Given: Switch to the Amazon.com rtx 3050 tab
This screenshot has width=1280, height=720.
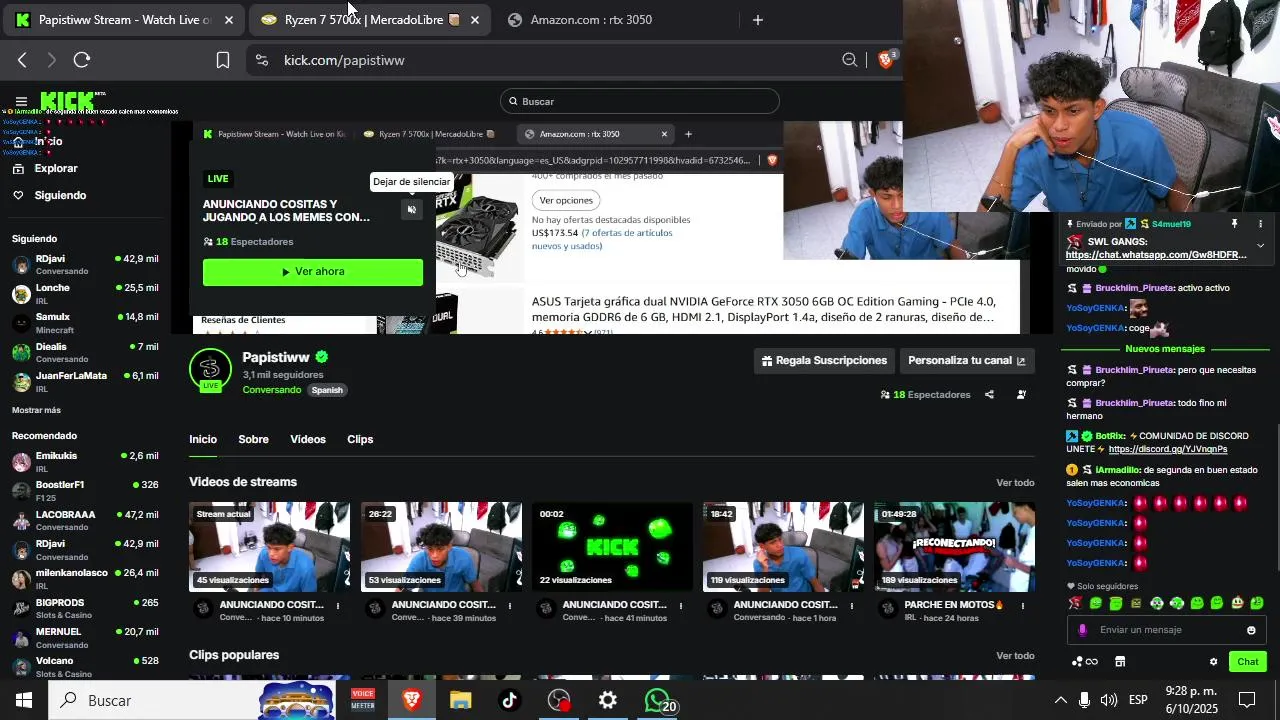Looking at the screenshot, I should tap(591, 20).
